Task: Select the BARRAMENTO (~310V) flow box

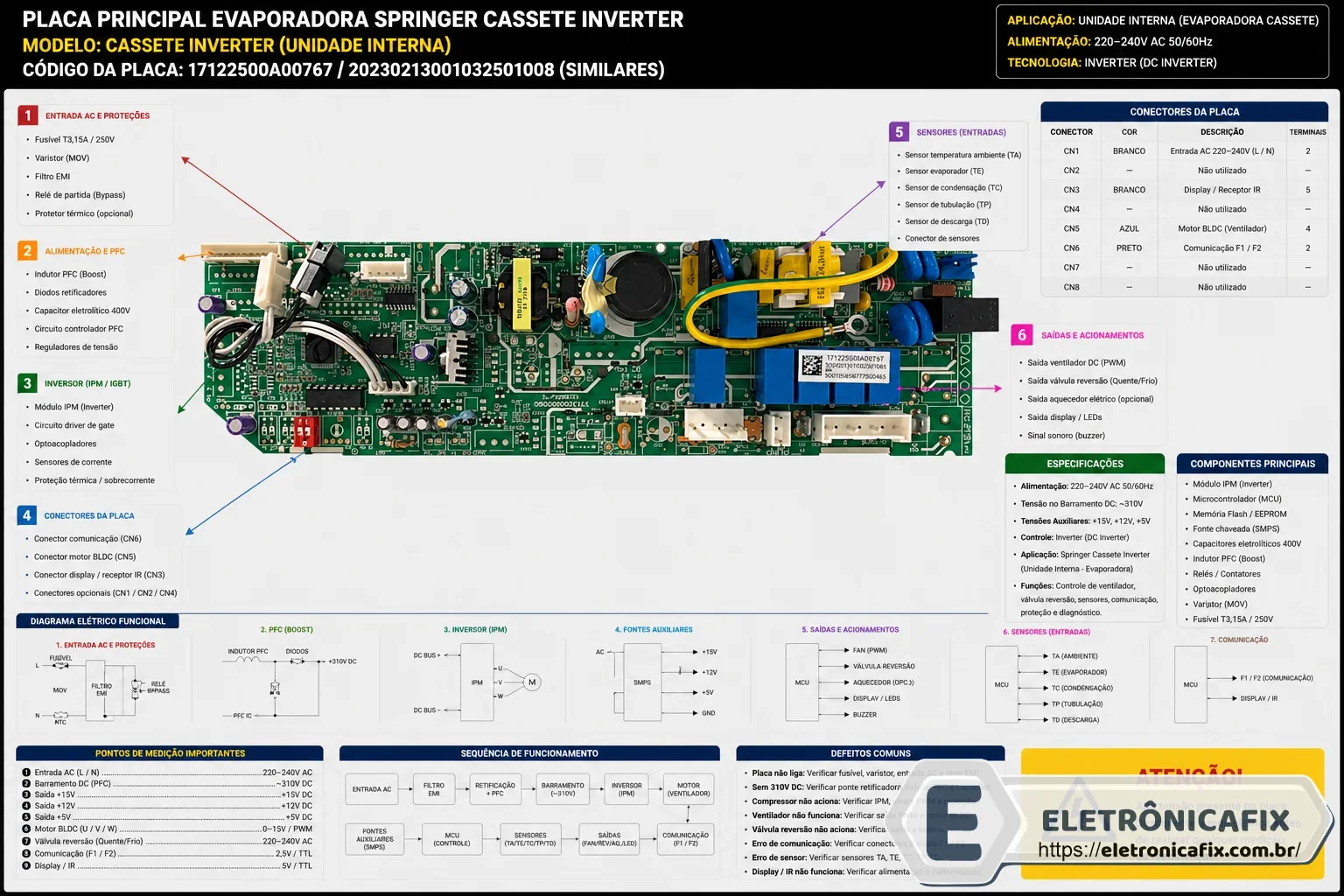Action: (x=563, y=789)
